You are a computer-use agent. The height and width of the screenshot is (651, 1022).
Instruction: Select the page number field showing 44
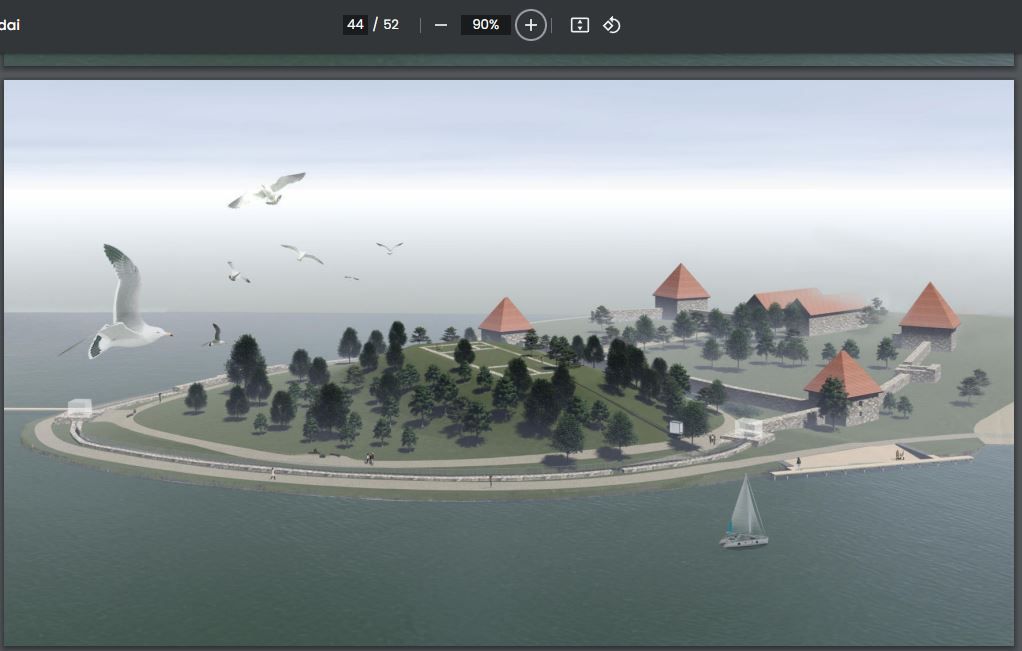[355, 25]
